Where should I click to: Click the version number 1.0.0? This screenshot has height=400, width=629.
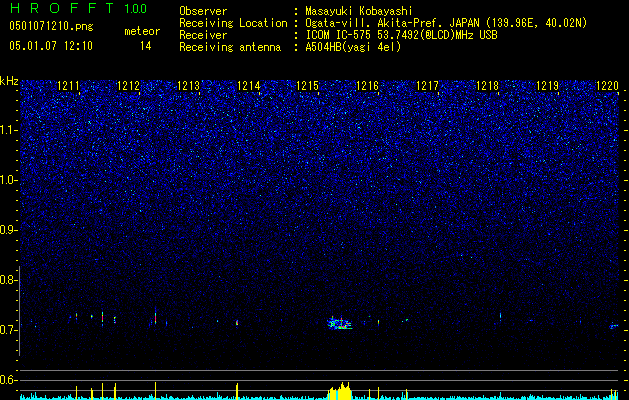(136, 8)
